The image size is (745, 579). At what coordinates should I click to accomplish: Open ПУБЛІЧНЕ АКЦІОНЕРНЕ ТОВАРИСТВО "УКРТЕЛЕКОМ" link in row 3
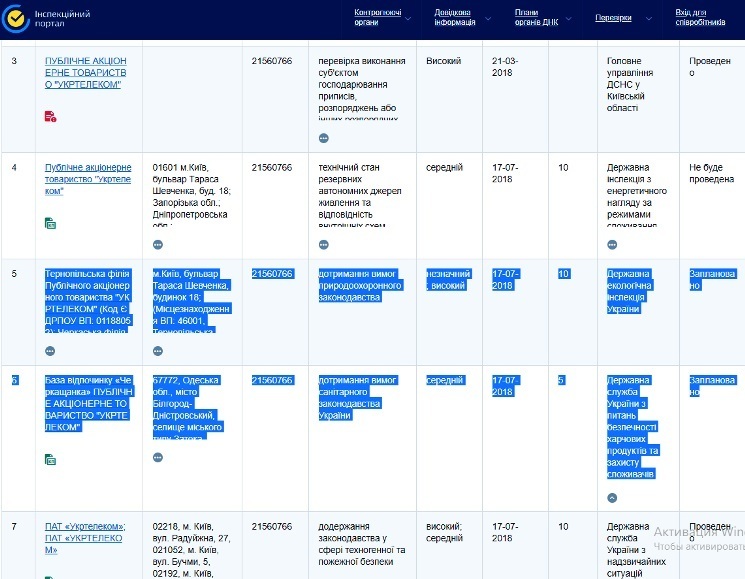pyautogui.click(x=86, y=73)
